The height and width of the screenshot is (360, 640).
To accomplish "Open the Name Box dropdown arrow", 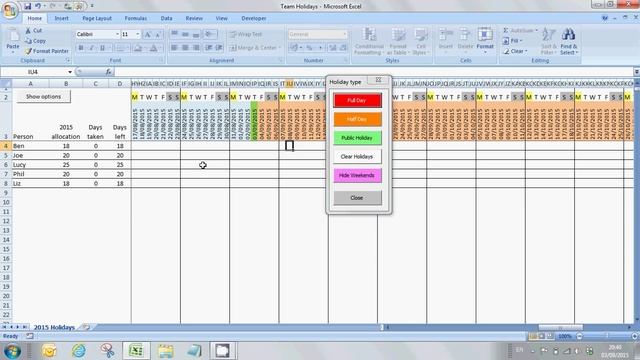I will [x=70, y=72].
